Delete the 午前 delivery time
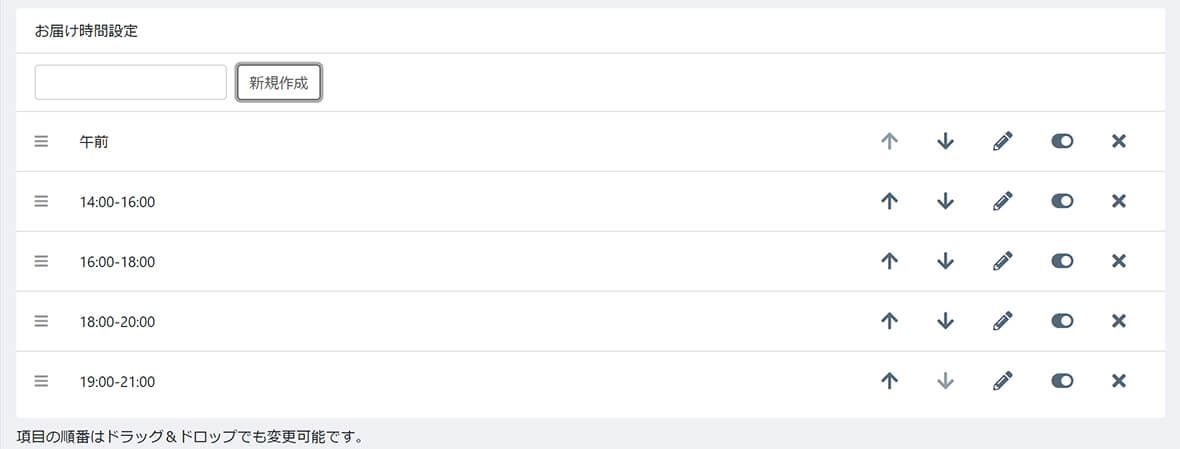 tap(1119, 142)
